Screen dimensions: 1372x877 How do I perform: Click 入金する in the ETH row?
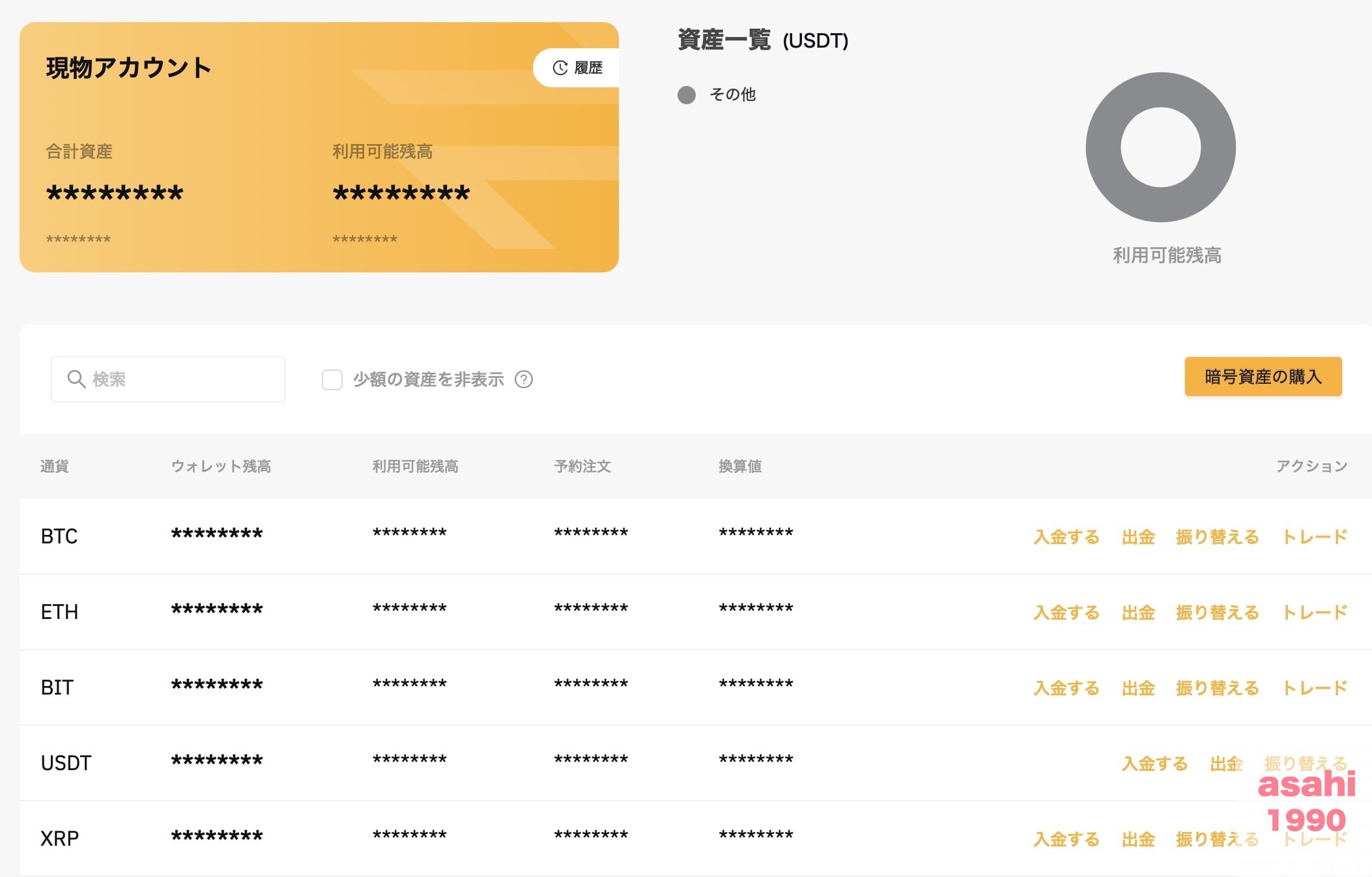pos(1066,612)
